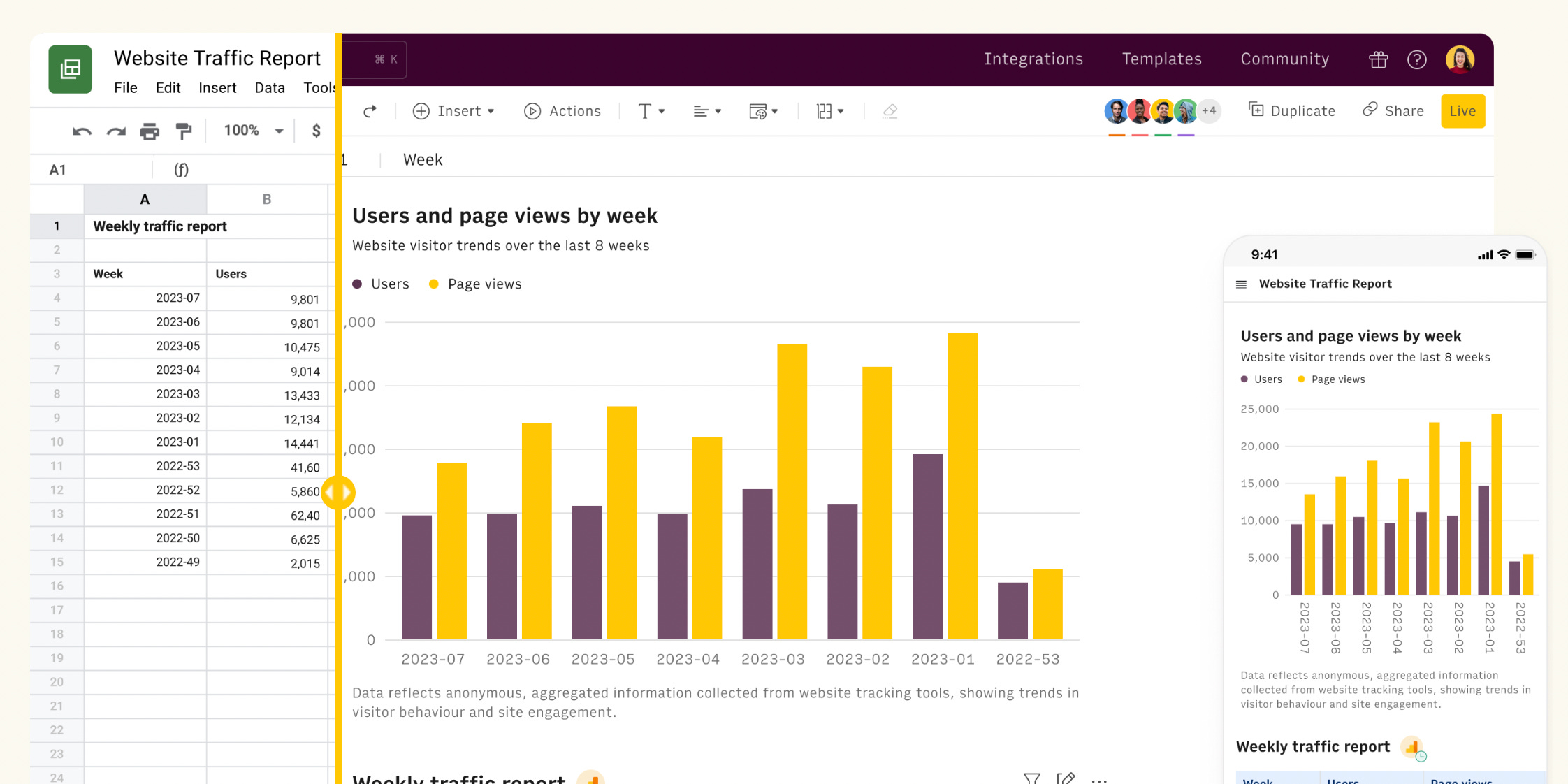1568x784 pixels.
Task: Expand the text alignment dropdown
Action: (707, 111)
